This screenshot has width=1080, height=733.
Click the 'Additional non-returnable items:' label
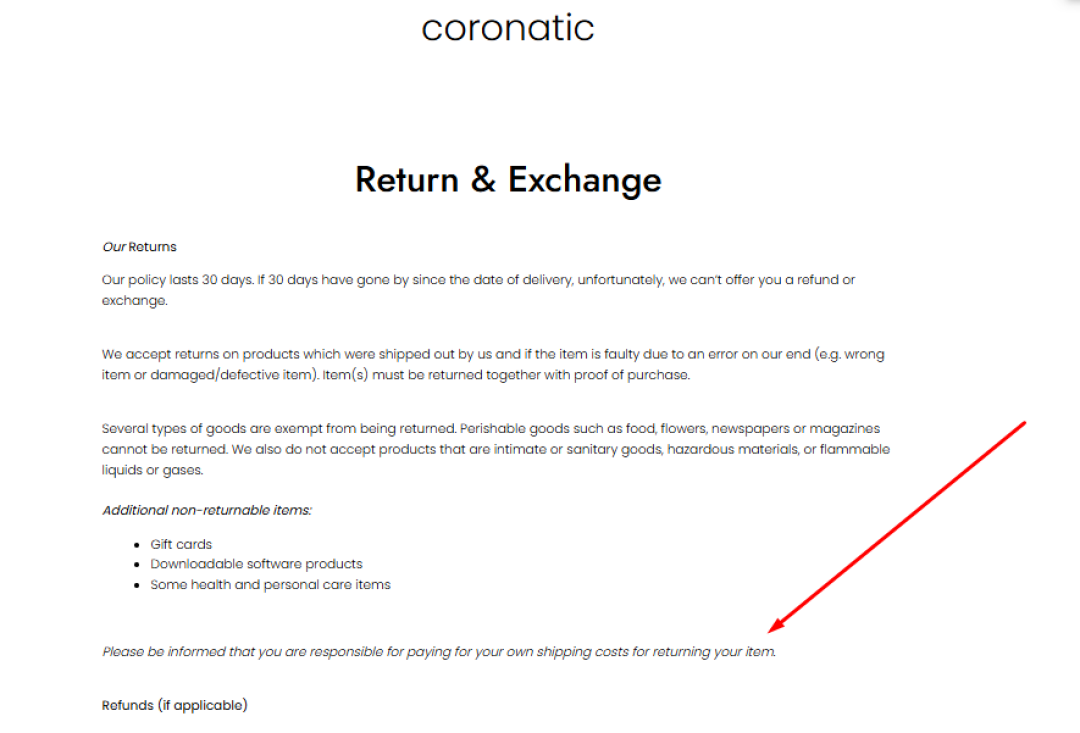(x=206, y=510)
